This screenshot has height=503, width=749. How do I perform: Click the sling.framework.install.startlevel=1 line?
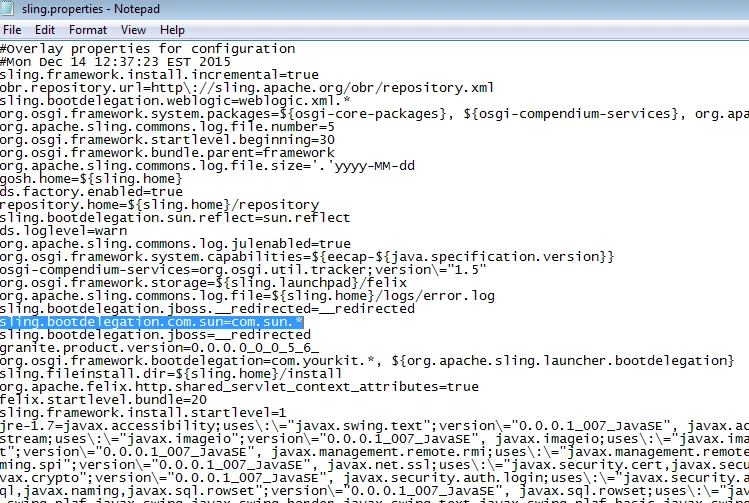(x=143, y=413)
